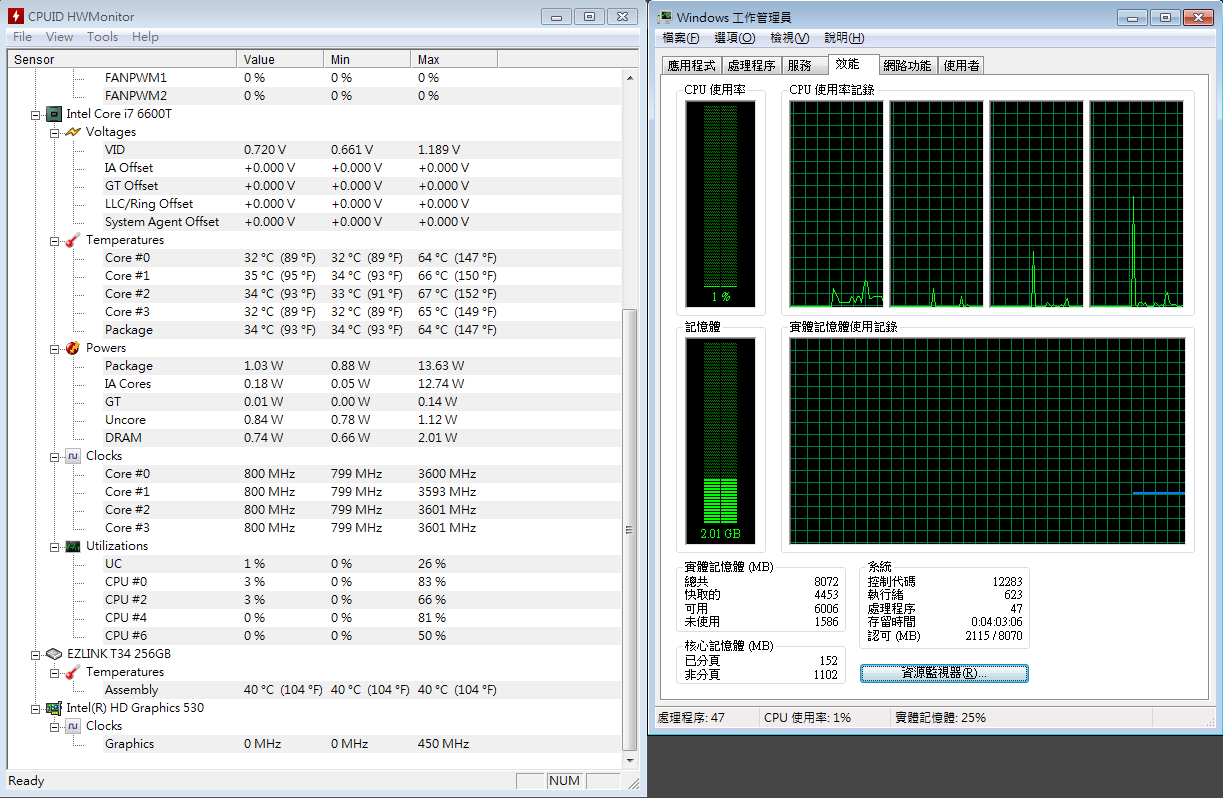
Task: Click the CPU Temperatures thermometer icon
Action: 73,240
